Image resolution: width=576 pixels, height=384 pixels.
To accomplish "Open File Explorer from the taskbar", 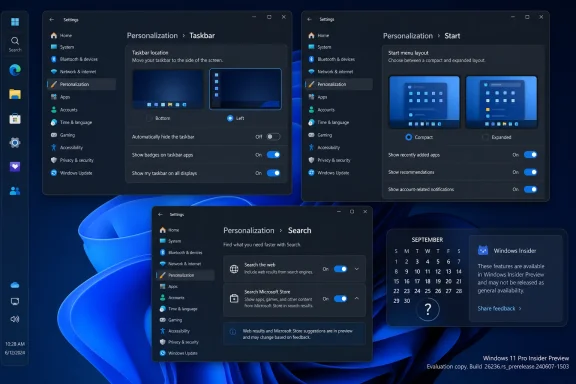I will tap(15, 94).
